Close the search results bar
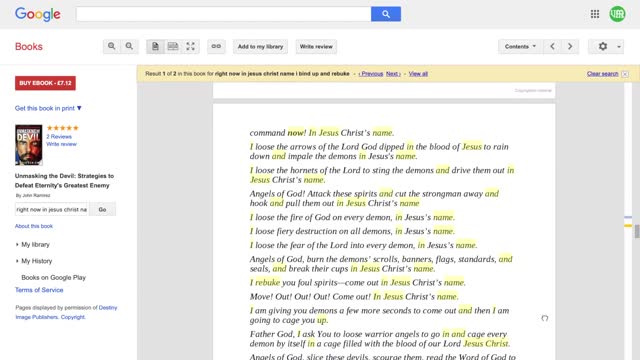The height and width of the screenshot is (360, 640). (625, 74)
